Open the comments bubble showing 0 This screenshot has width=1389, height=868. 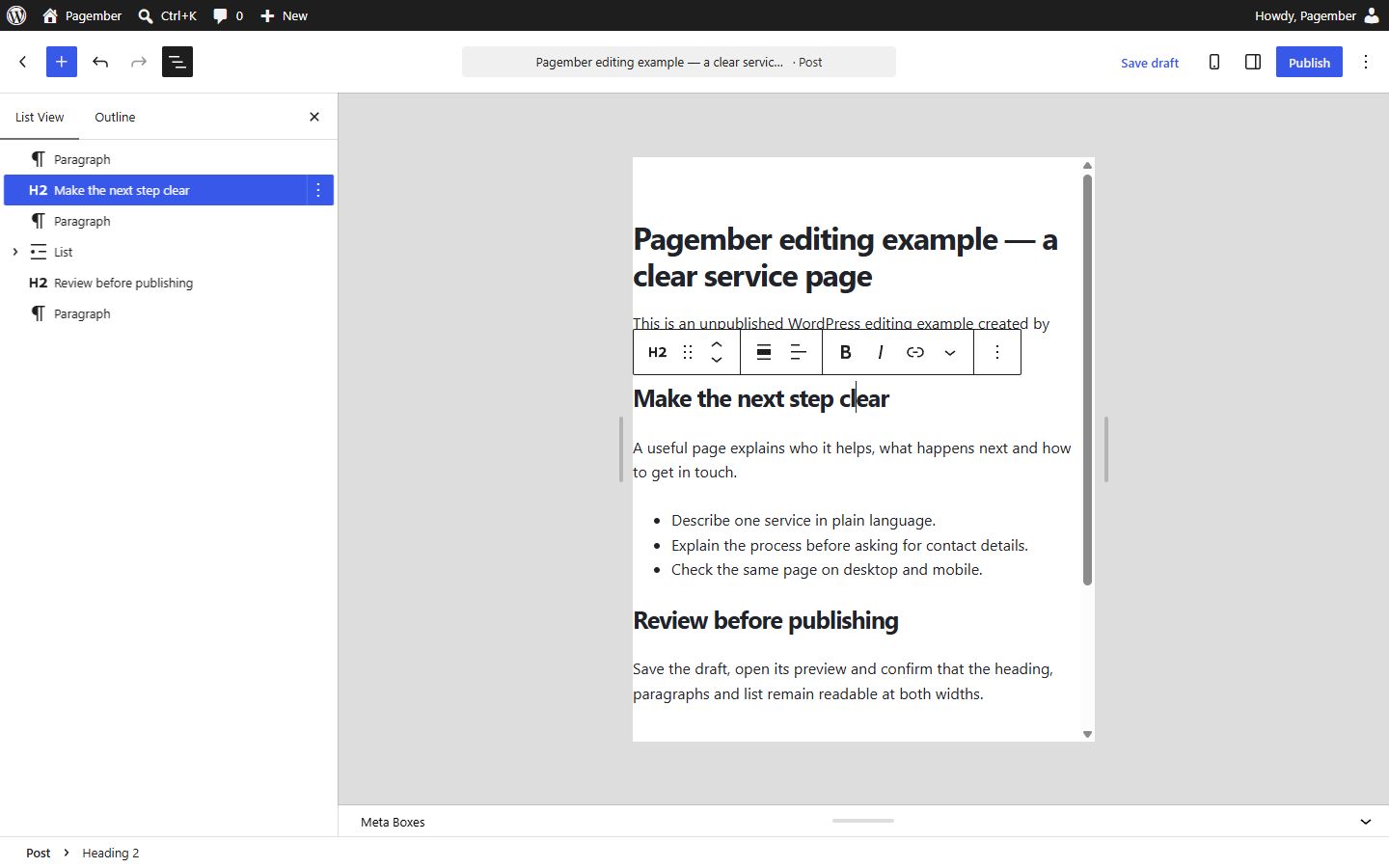click(x=229, y=15)
